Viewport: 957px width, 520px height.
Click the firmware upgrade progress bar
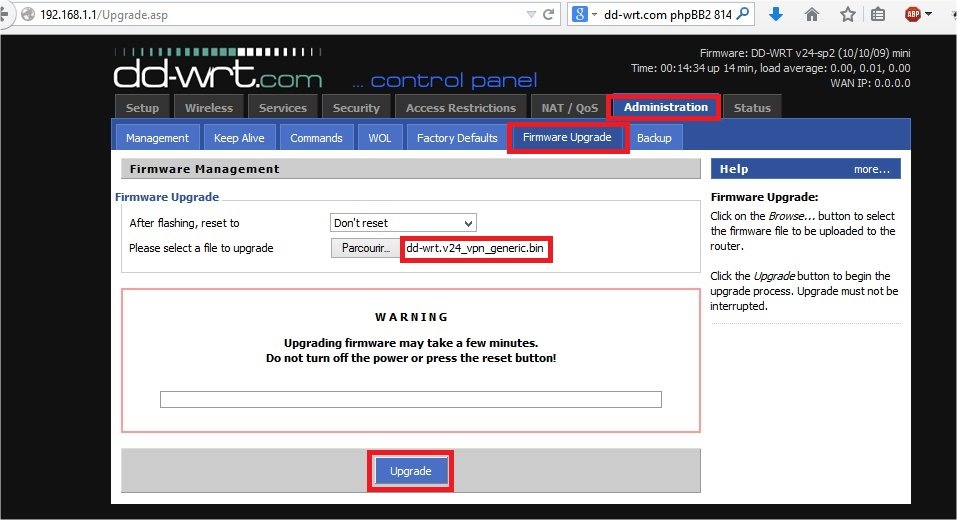click(410, 400)
